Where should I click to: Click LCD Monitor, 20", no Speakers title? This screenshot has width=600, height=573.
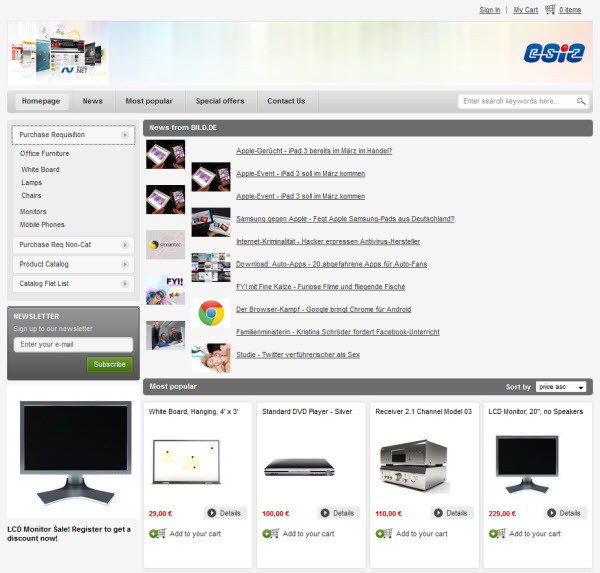coord(536,411)
